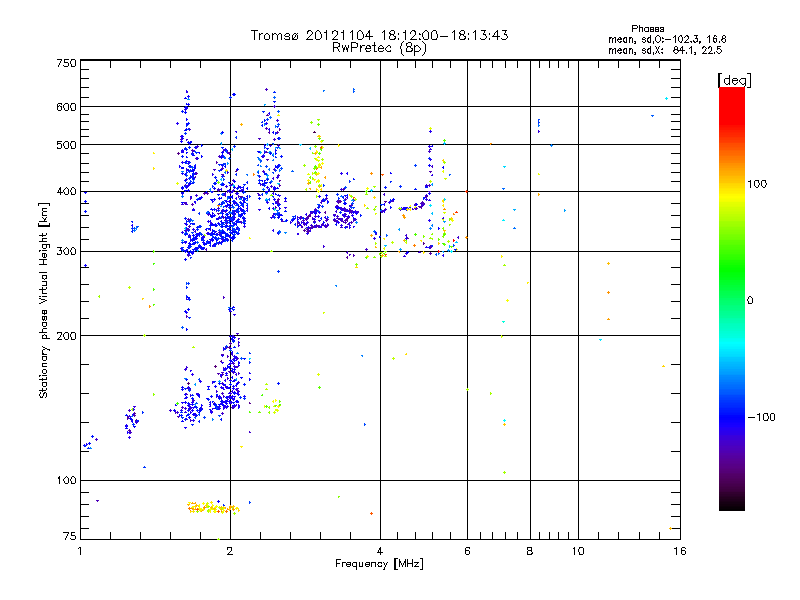Click the height axis tick label '300'
This screenshot has height=600, width=800.
(66, 251)
